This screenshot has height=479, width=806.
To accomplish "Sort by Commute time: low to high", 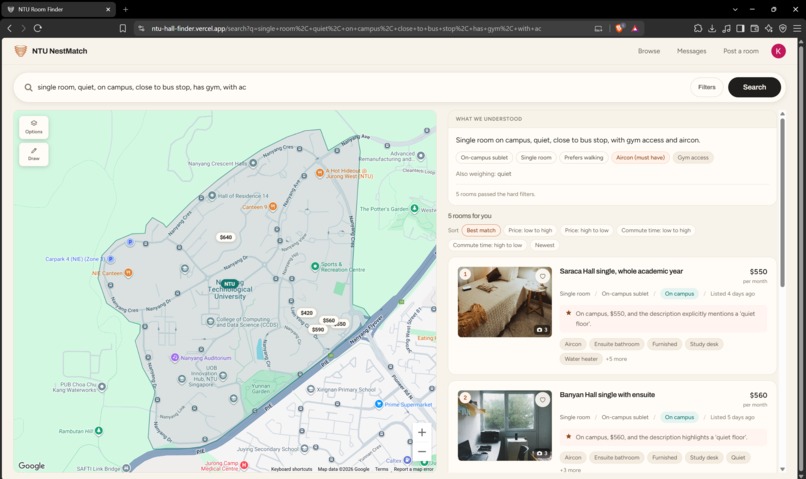I will 656,230.
